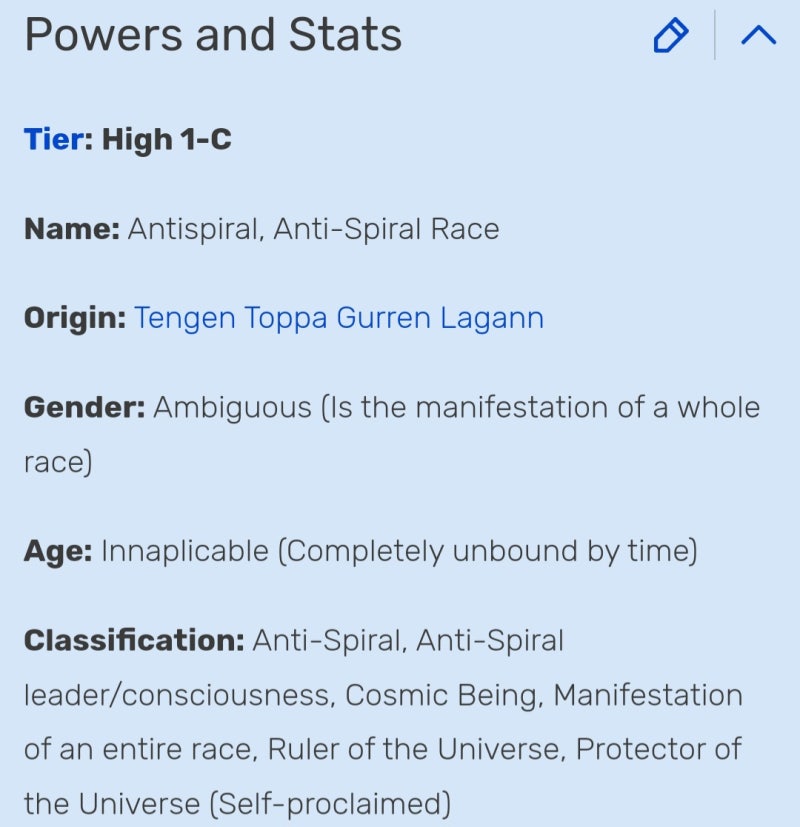Open the Tier link

54,139
